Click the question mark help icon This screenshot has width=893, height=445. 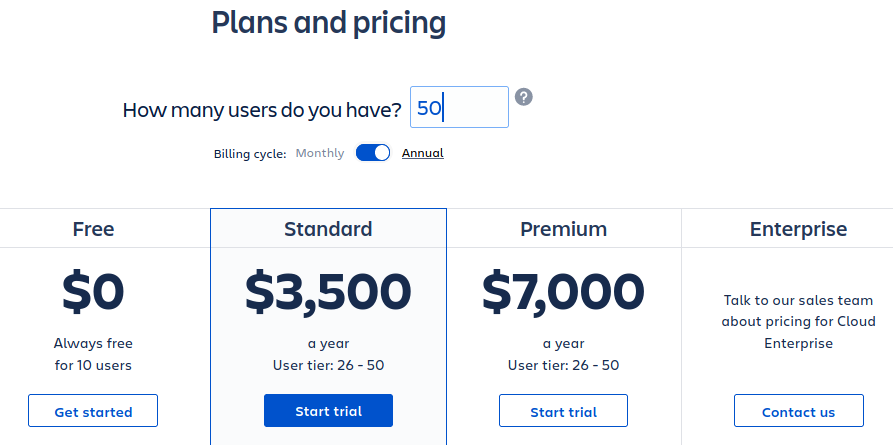[524, 97]
